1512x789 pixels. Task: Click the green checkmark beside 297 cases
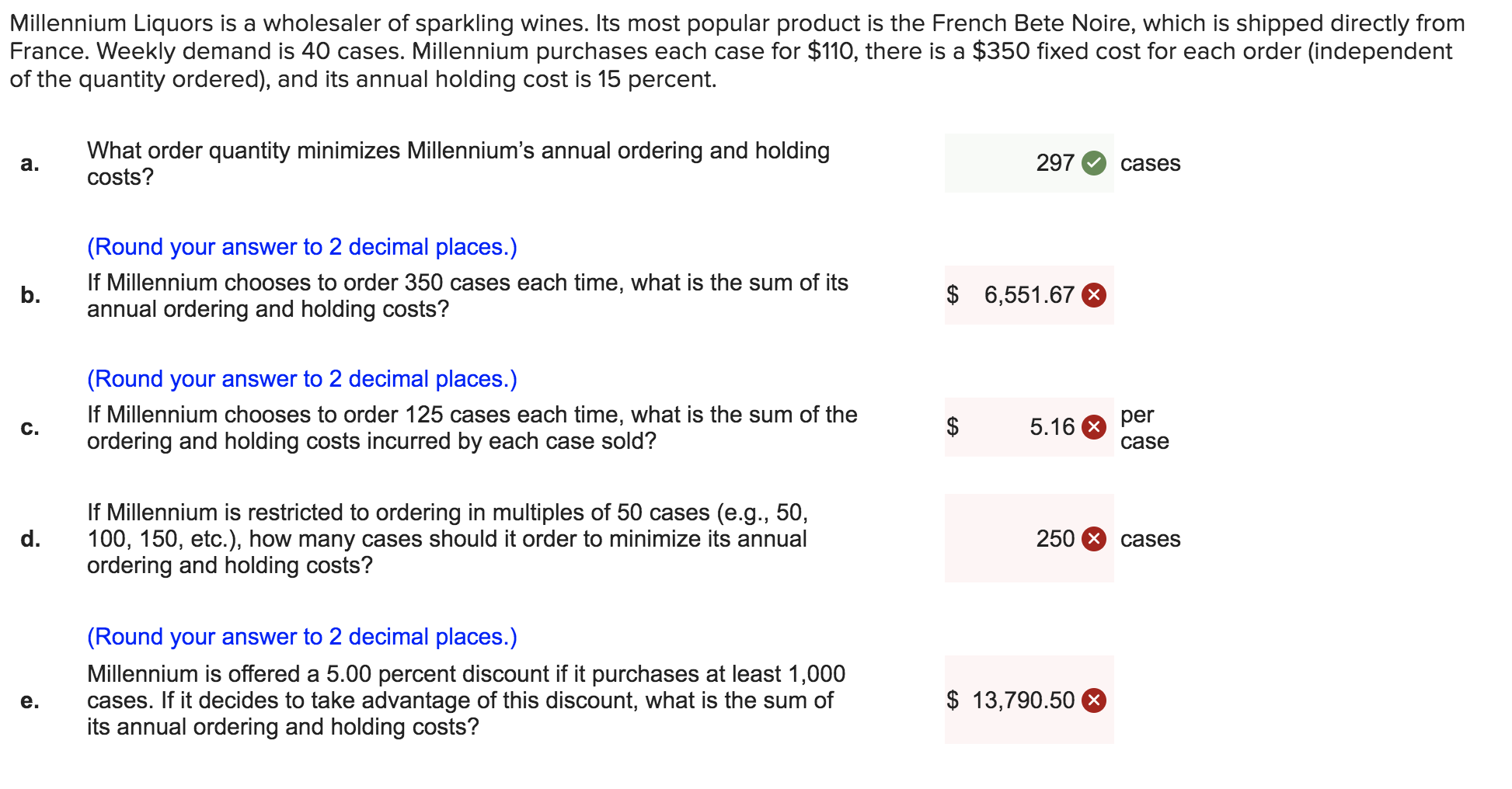pos(1094,163)
